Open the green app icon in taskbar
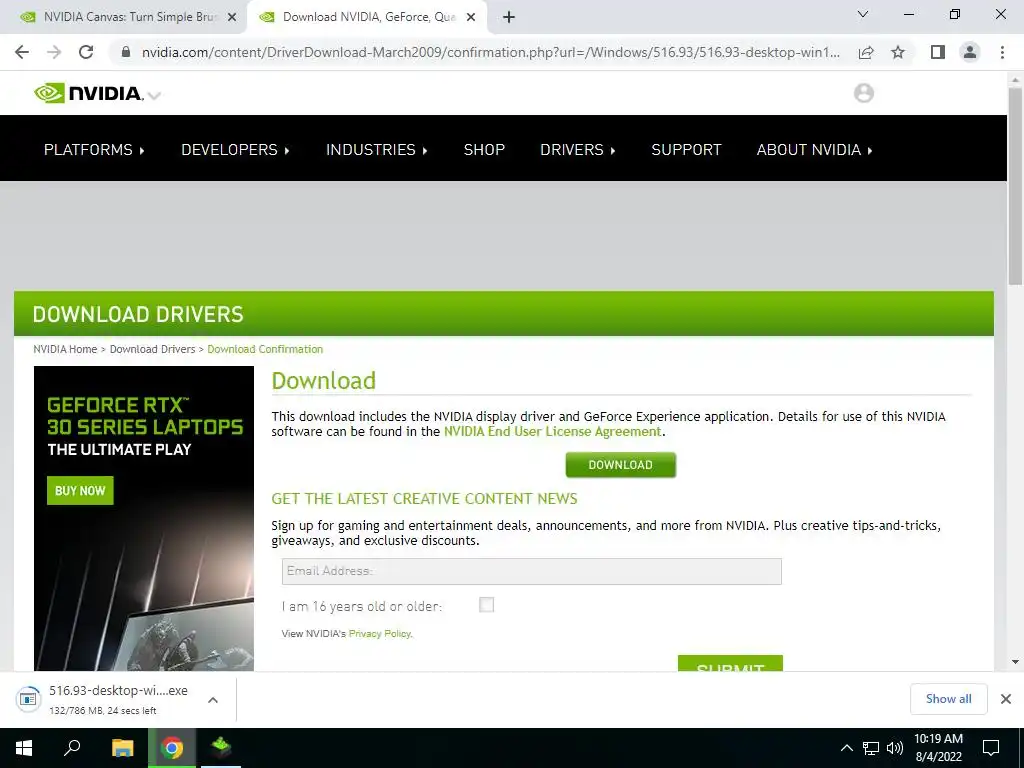The height and width of the screenshot is (768, 1024). [221, 748]
